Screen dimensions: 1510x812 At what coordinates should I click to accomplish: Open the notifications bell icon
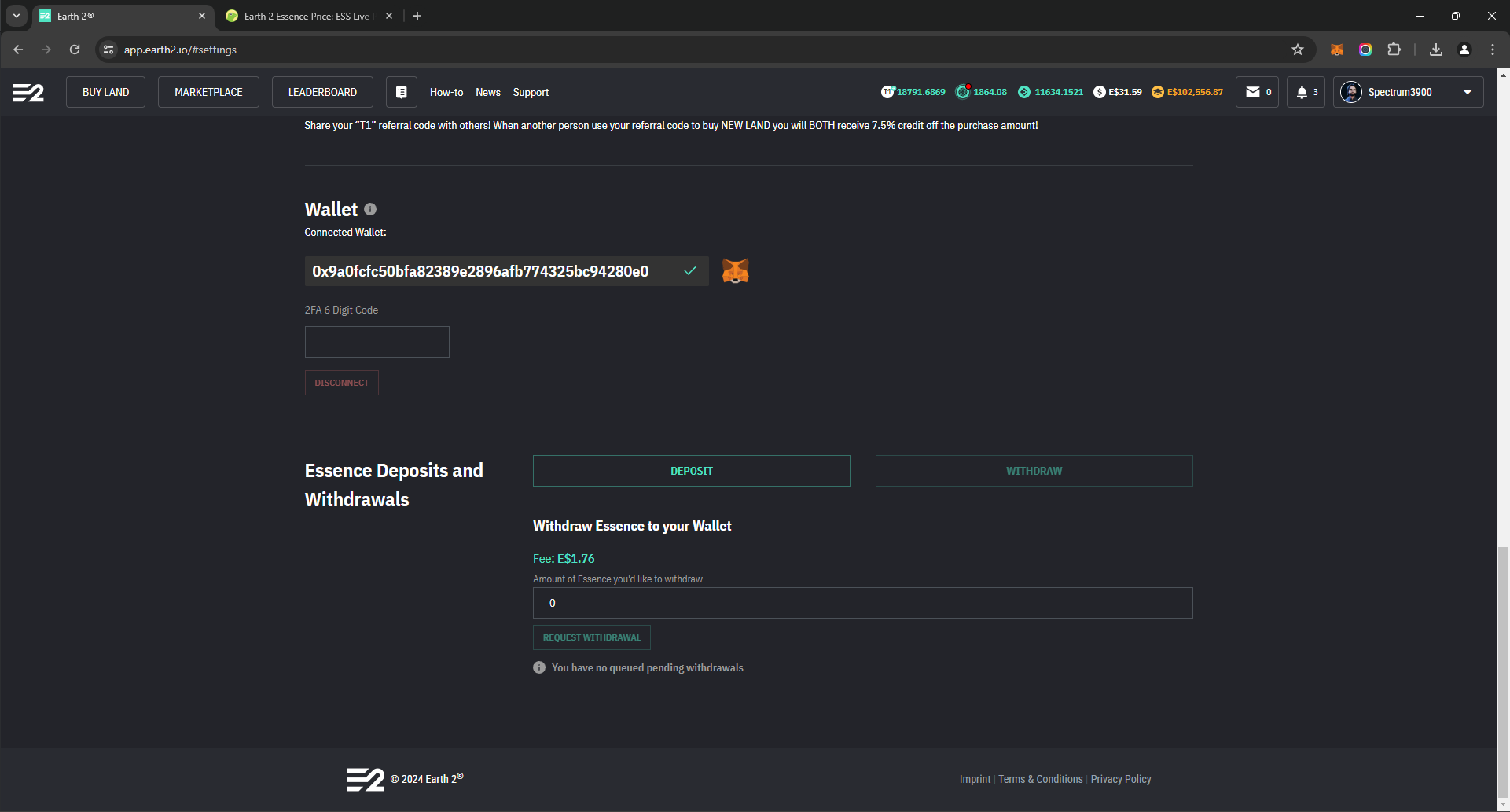click(x=1306, y=92)
